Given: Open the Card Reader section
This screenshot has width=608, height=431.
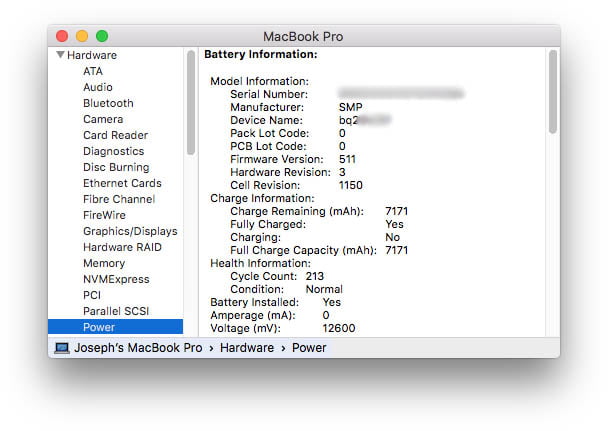Looking at the screenshot, I should pos(116,135).
